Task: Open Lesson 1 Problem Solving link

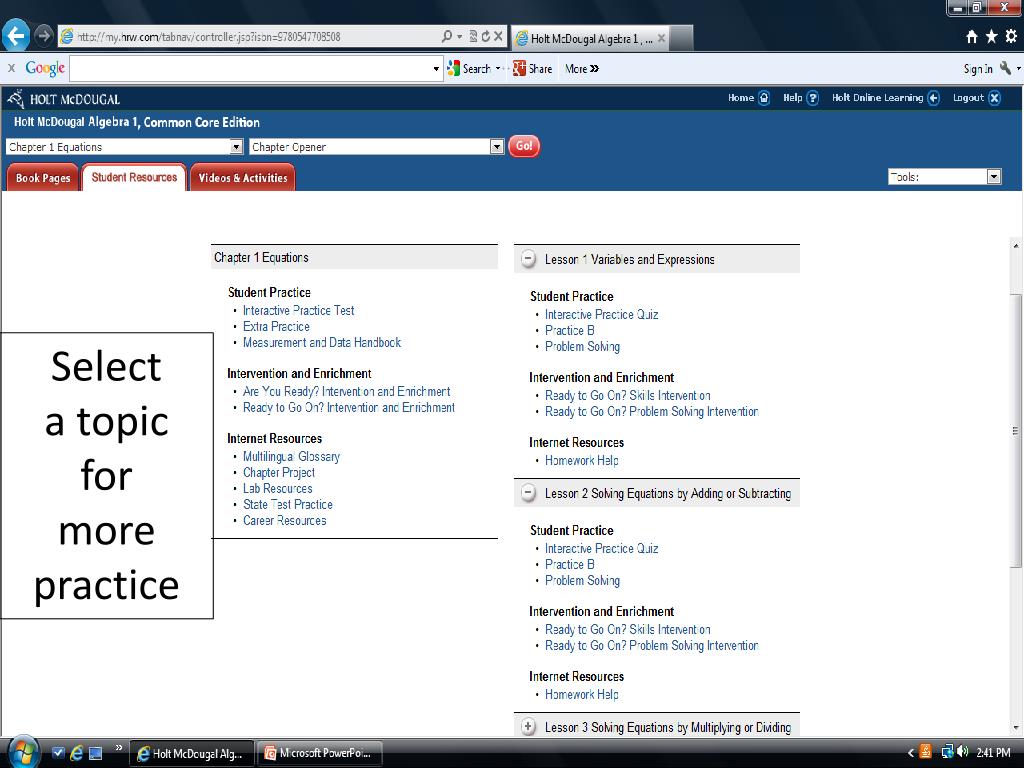Action: coord(582,347)
